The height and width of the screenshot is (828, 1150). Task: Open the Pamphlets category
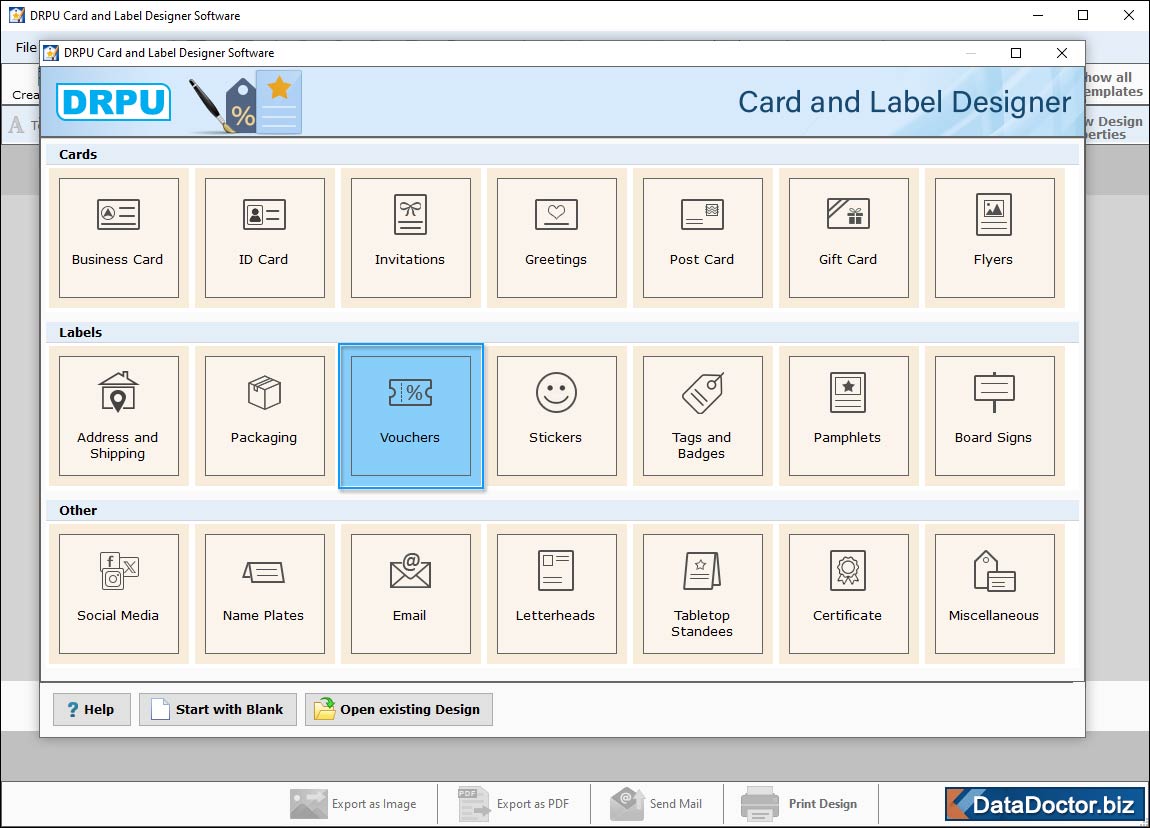click(849, 416)
